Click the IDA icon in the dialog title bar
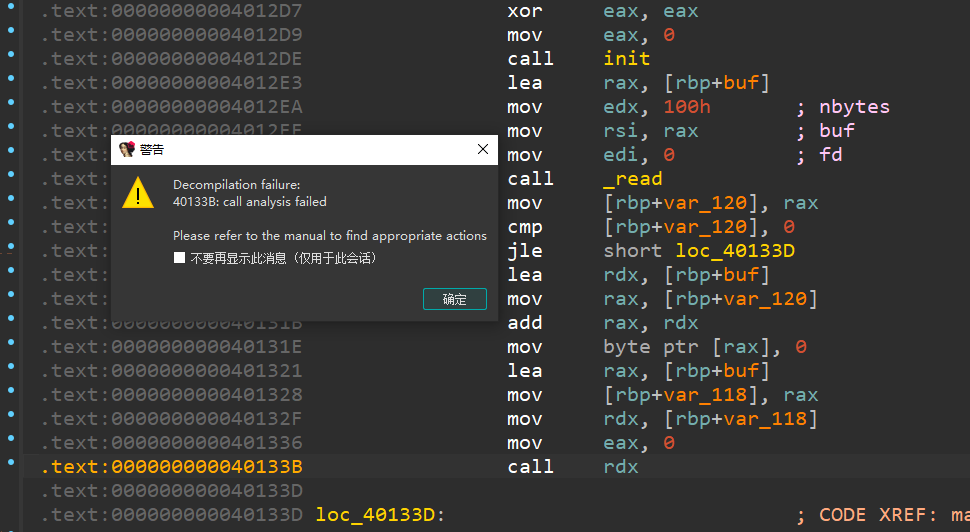The width and height of the screenshot is (970, 532). 127,150
